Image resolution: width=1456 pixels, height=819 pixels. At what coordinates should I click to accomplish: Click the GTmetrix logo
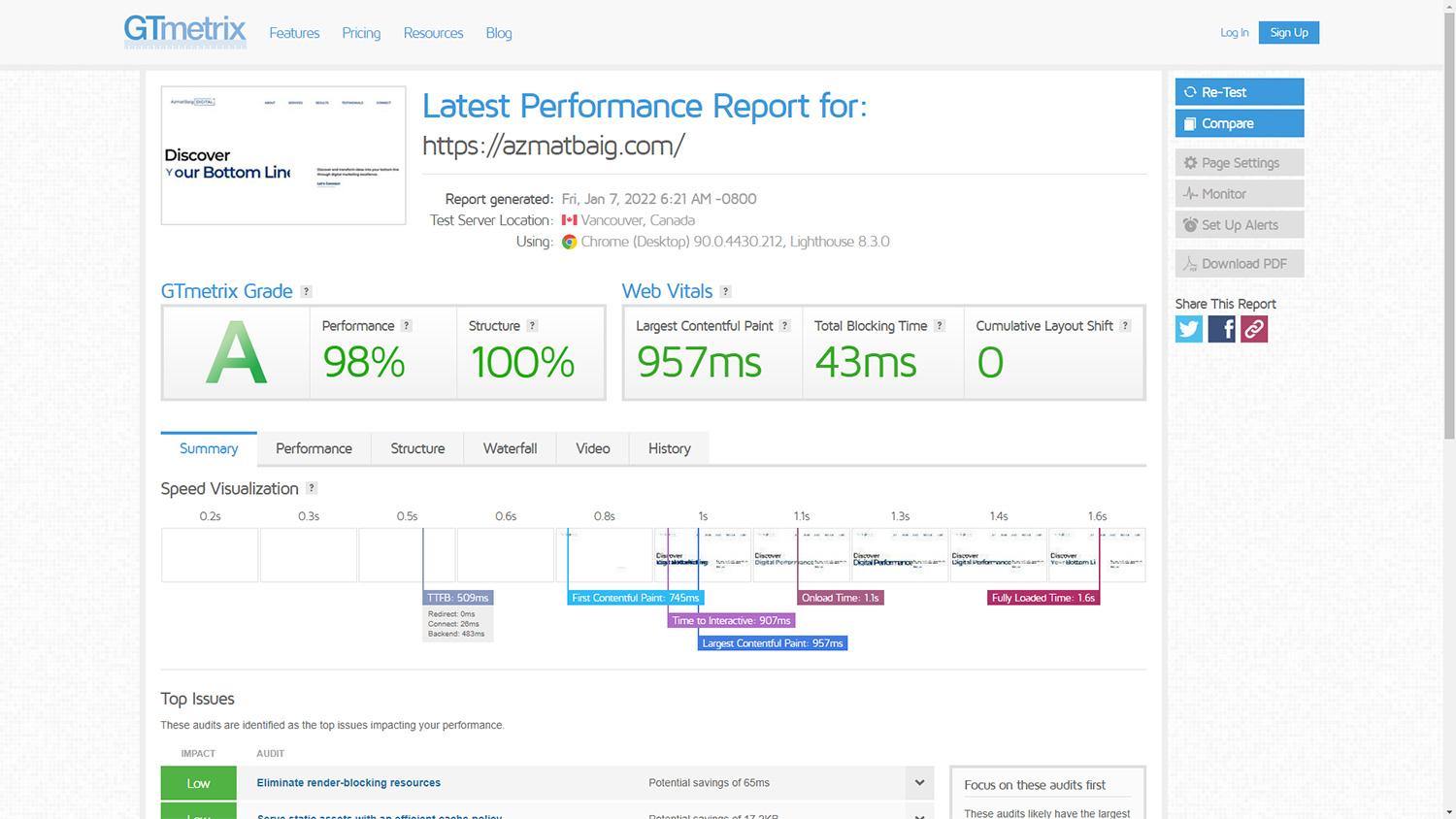click(x=185, y=31)
